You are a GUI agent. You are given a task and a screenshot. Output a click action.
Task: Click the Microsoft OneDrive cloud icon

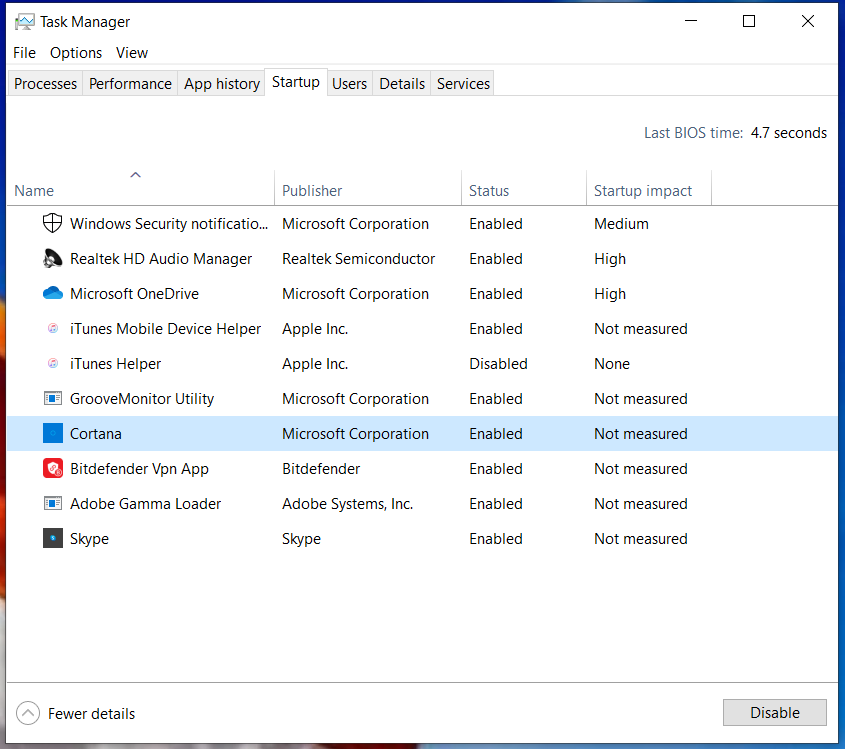(x=52, y=293)
